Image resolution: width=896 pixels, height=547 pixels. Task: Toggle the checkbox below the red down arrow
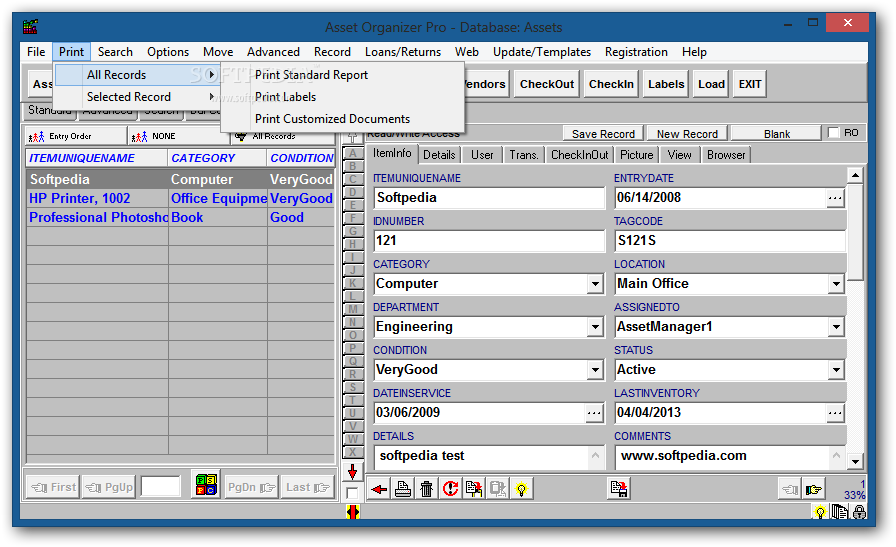[x=353, y=493]
